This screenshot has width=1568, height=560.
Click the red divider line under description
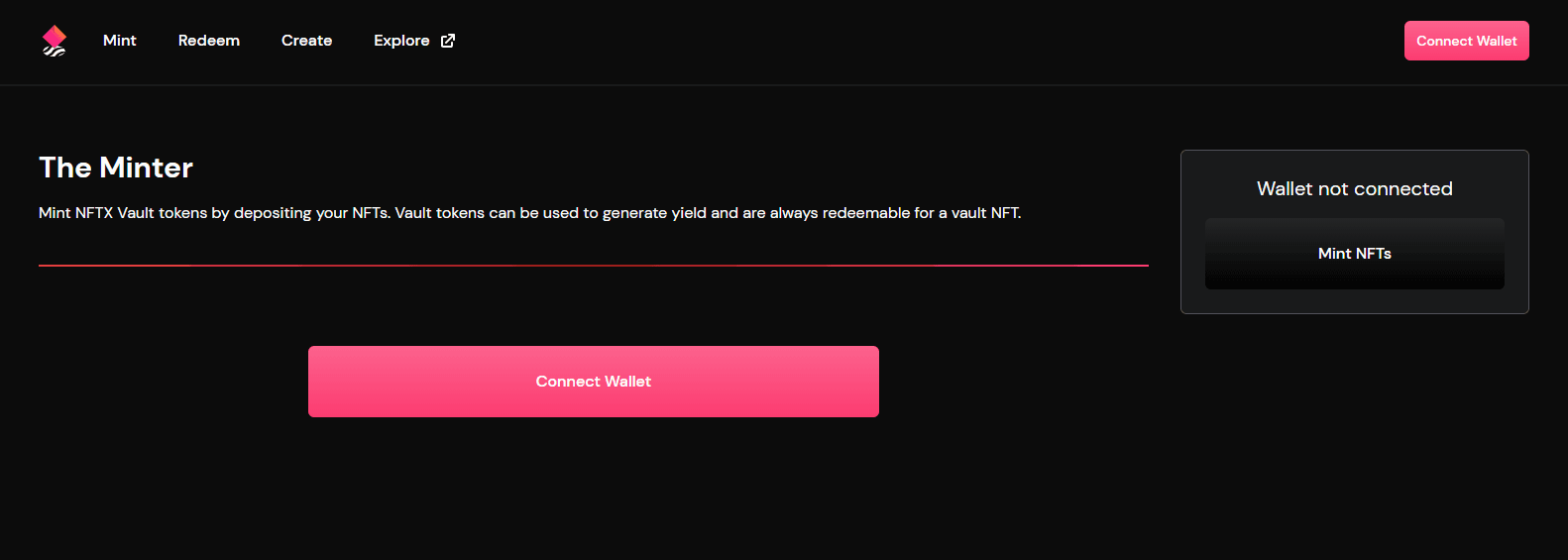(x=593, y=266)
